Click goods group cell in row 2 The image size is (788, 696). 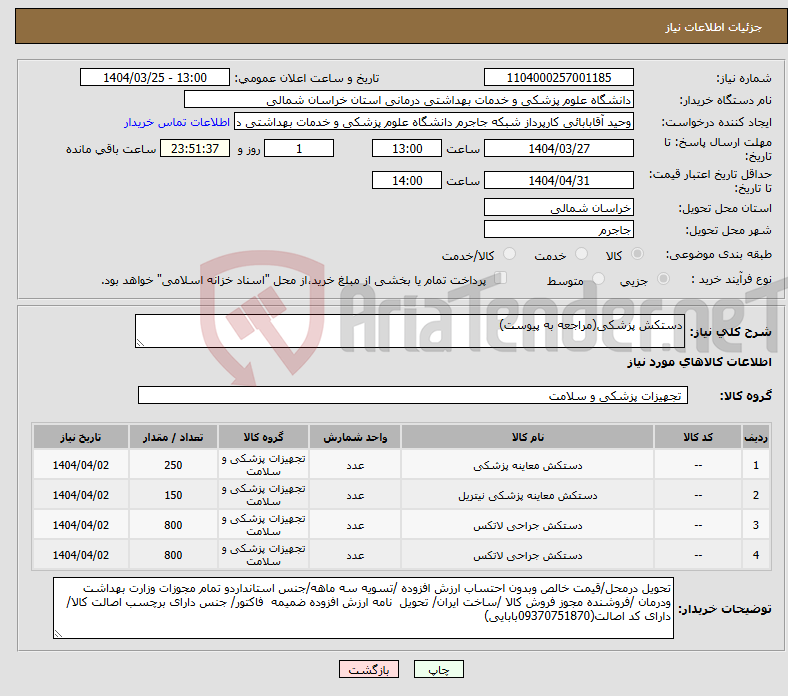click(263, 495)
